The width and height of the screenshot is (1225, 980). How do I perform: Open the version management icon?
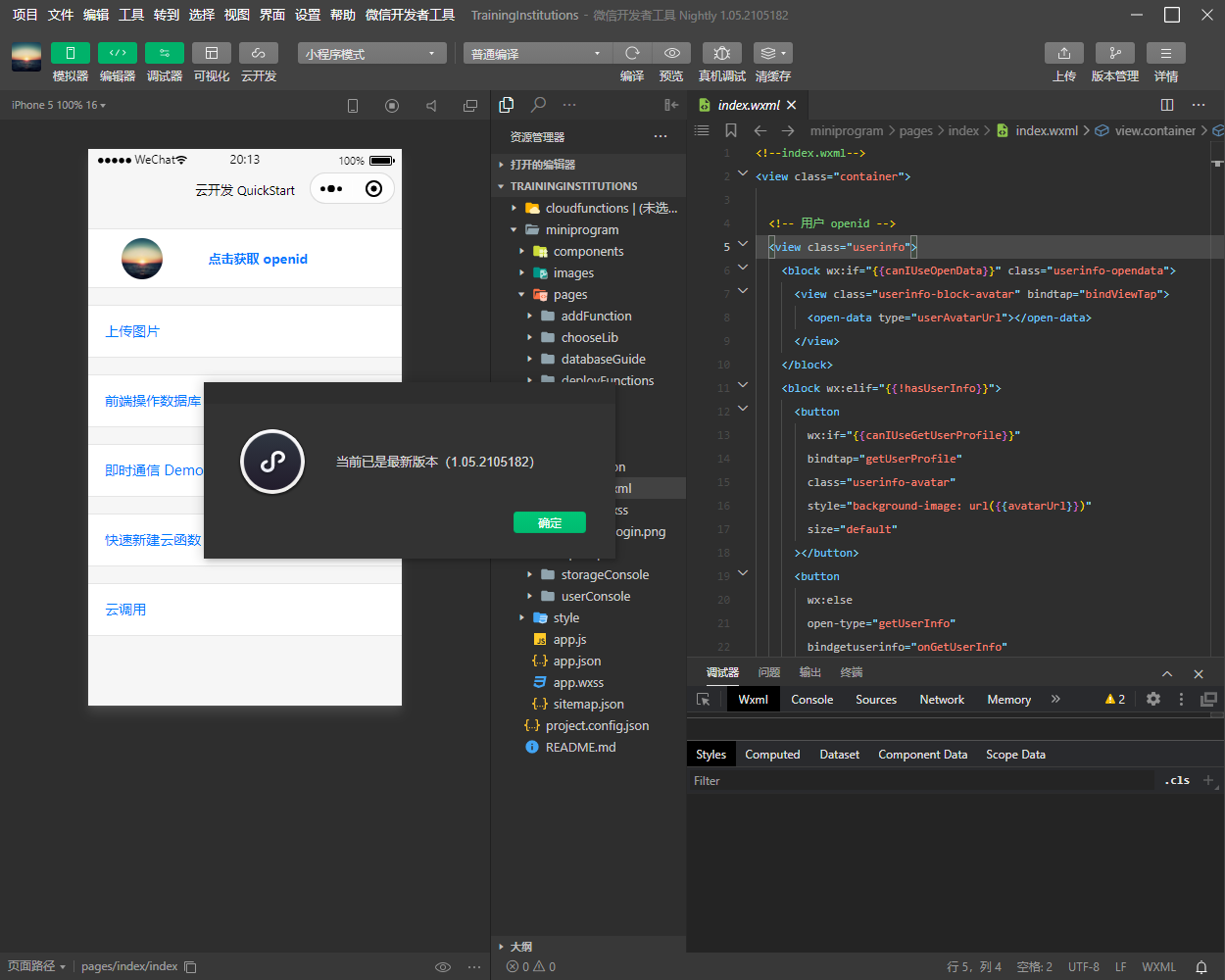pos(1115,53)
